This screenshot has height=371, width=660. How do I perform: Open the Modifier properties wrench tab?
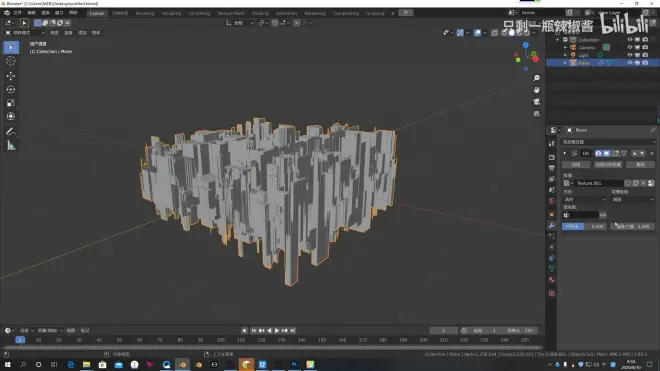[551, 226]
